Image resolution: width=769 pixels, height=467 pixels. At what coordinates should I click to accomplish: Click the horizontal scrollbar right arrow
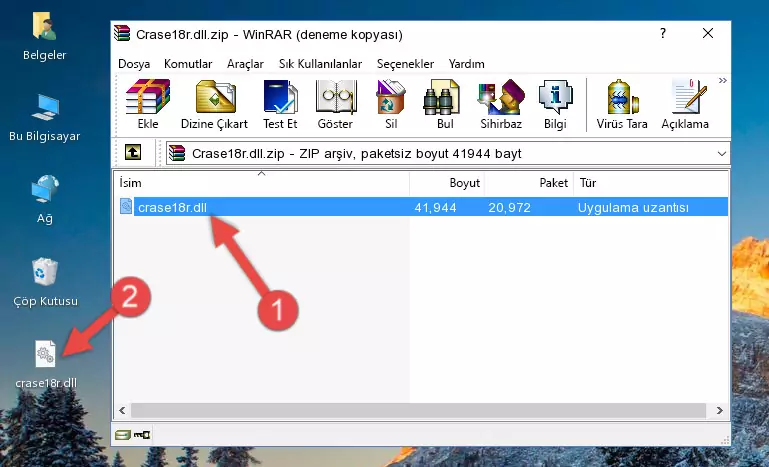point(719,410)
